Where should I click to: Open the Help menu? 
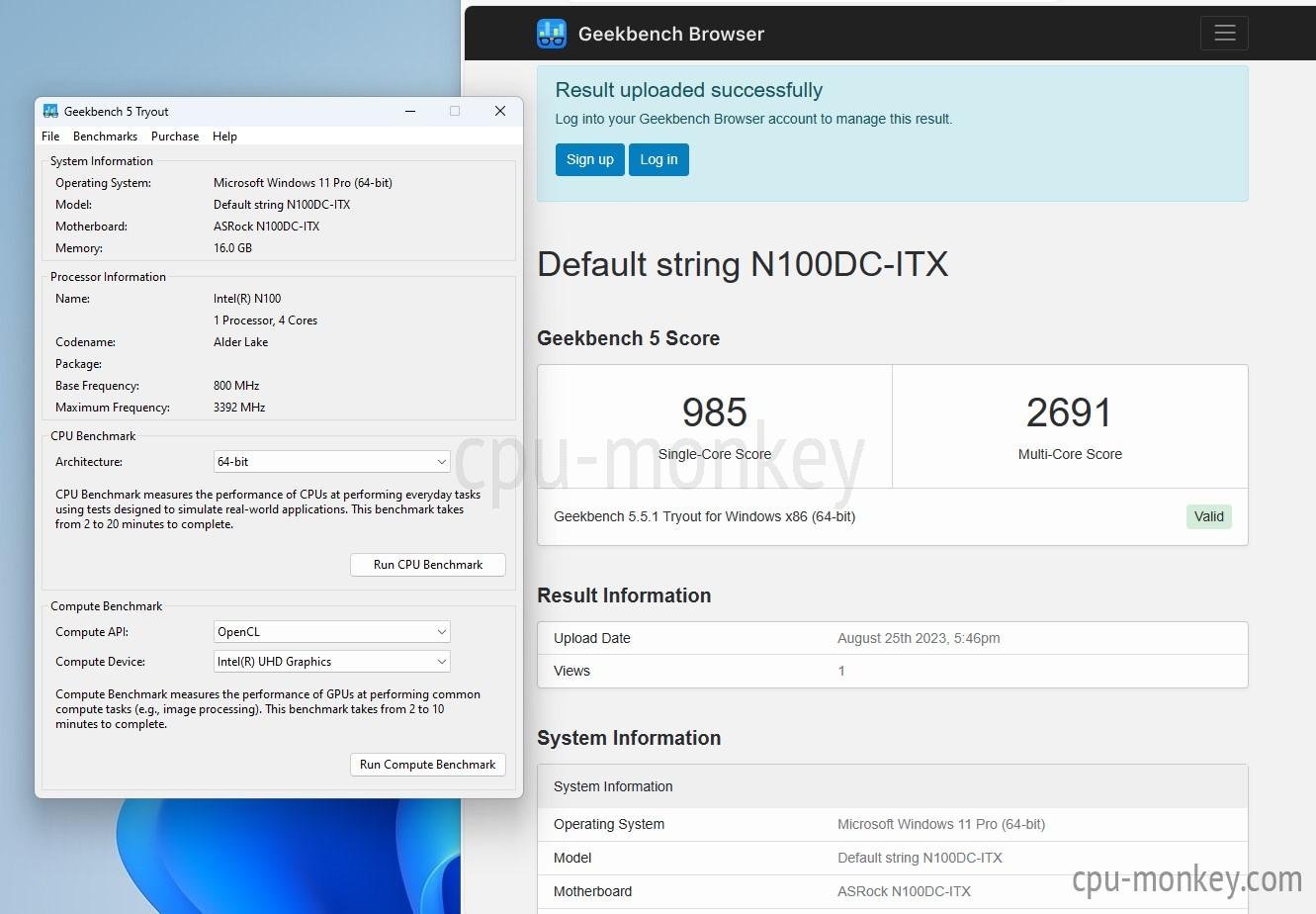pyautogui.click(x=224, y=137)
